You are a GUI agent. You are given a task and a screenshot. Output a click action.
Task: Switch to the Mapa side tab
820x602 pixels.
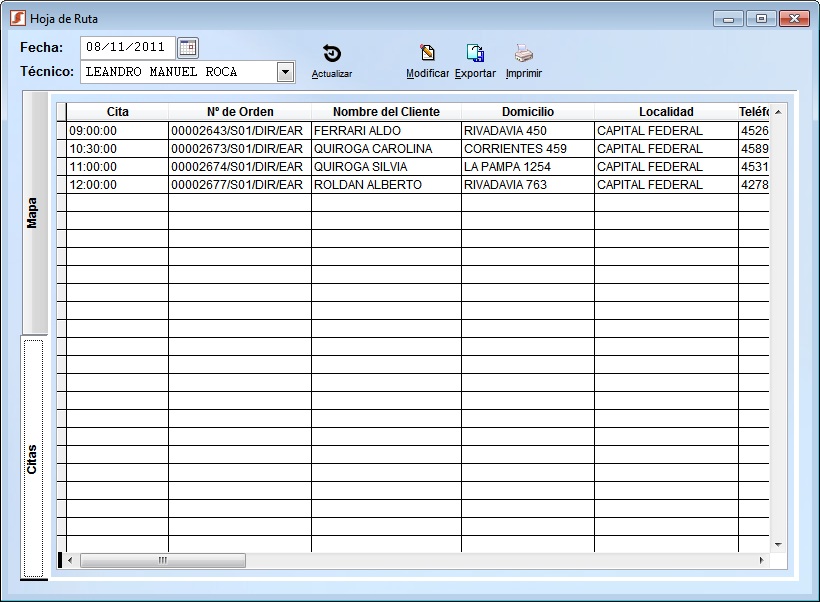coord(33,212)
